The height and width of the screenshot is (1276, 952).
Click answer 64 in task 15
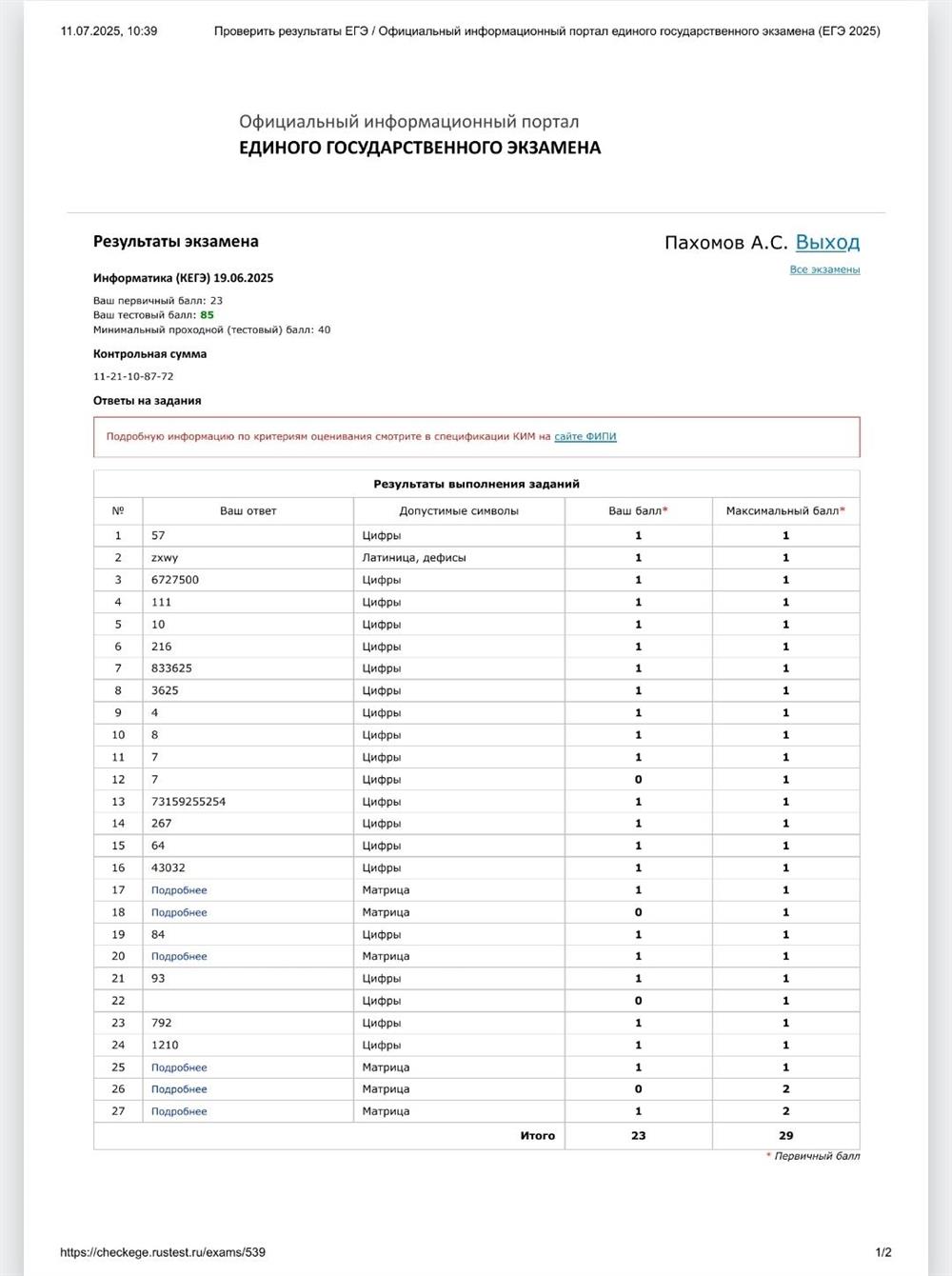click(x=158, y=846)
